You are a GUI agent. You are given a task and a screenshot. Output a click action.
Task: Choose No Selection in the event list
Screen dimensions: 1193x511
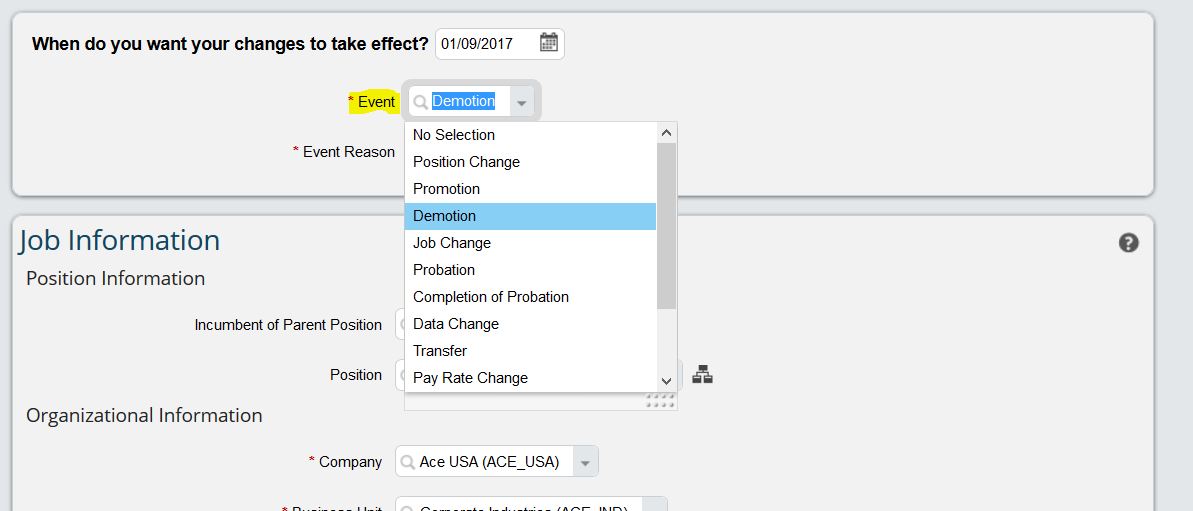click(x=530, y=135)
